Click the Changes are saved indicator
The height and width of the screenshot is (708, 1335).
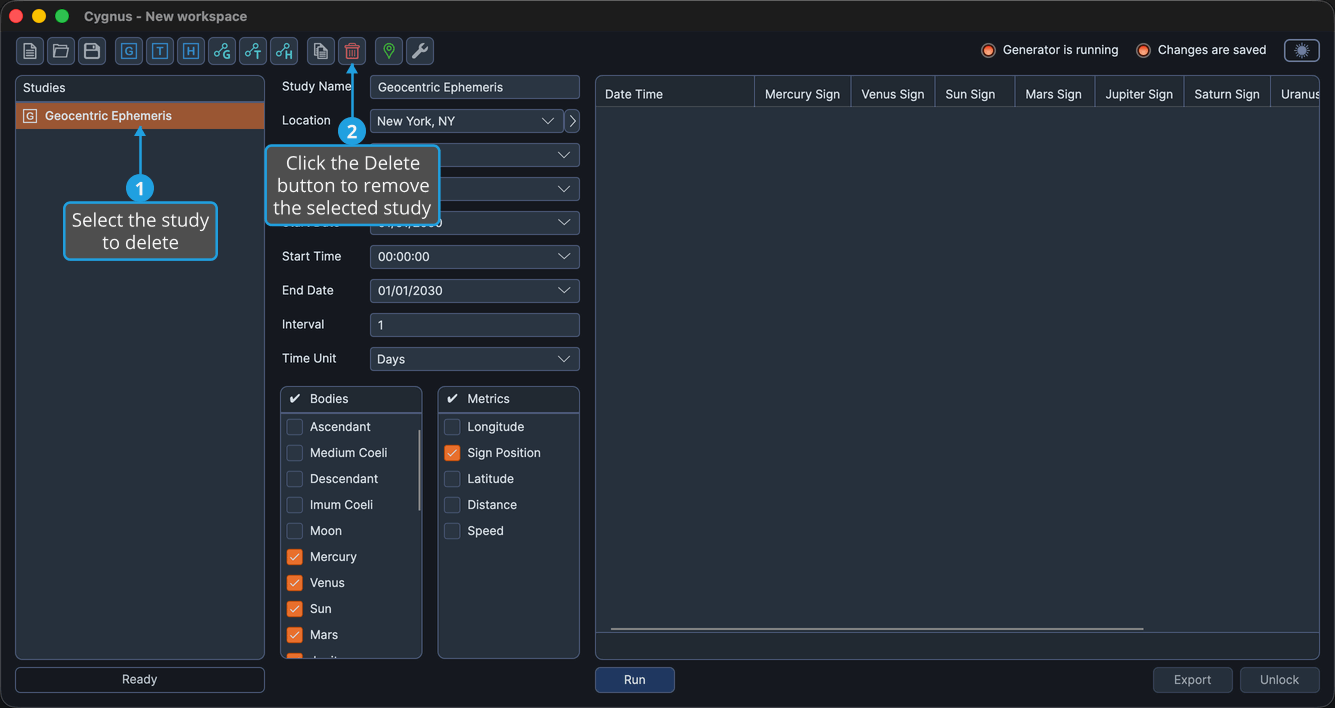1201,50
